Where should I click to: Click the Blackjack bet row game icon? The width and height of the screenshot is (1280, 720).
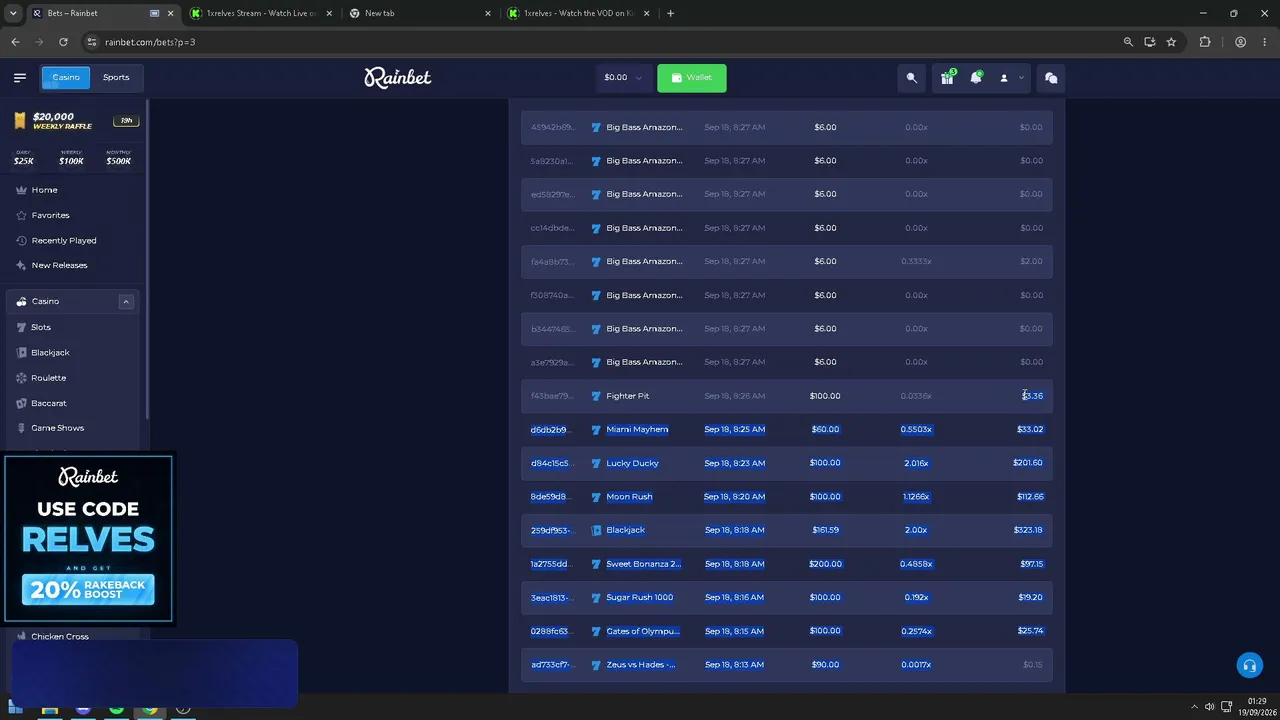pos(596,530)
